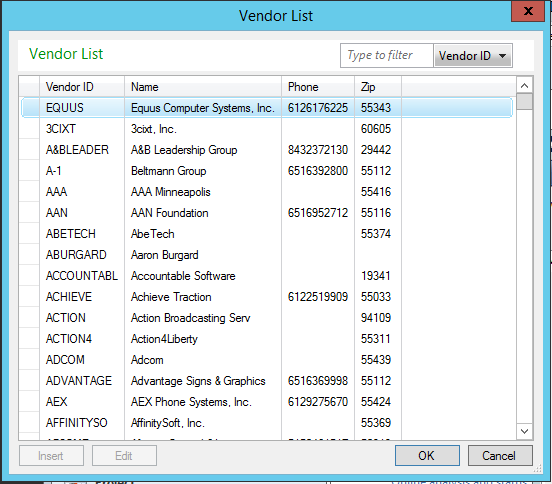
Task: Click zip code 55369
Action: [x=376, y=423]
